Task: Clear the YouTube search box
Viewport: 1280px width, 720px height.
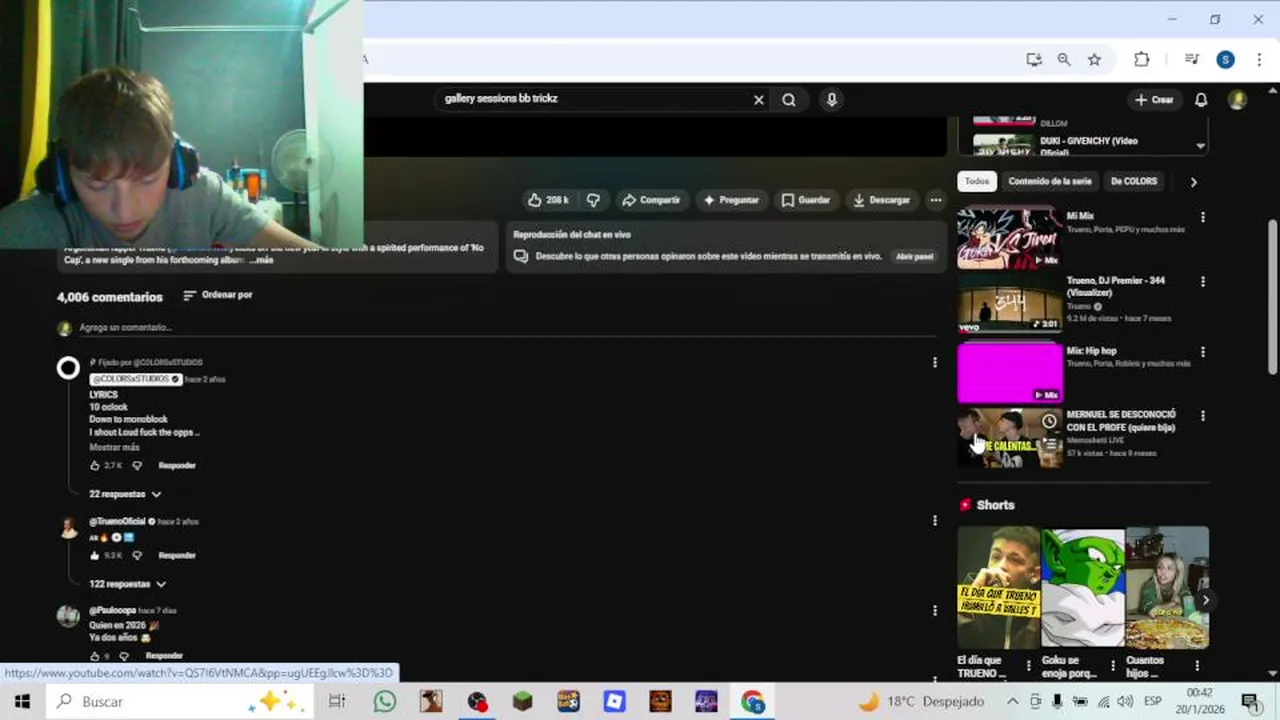Action: point(758,100)
